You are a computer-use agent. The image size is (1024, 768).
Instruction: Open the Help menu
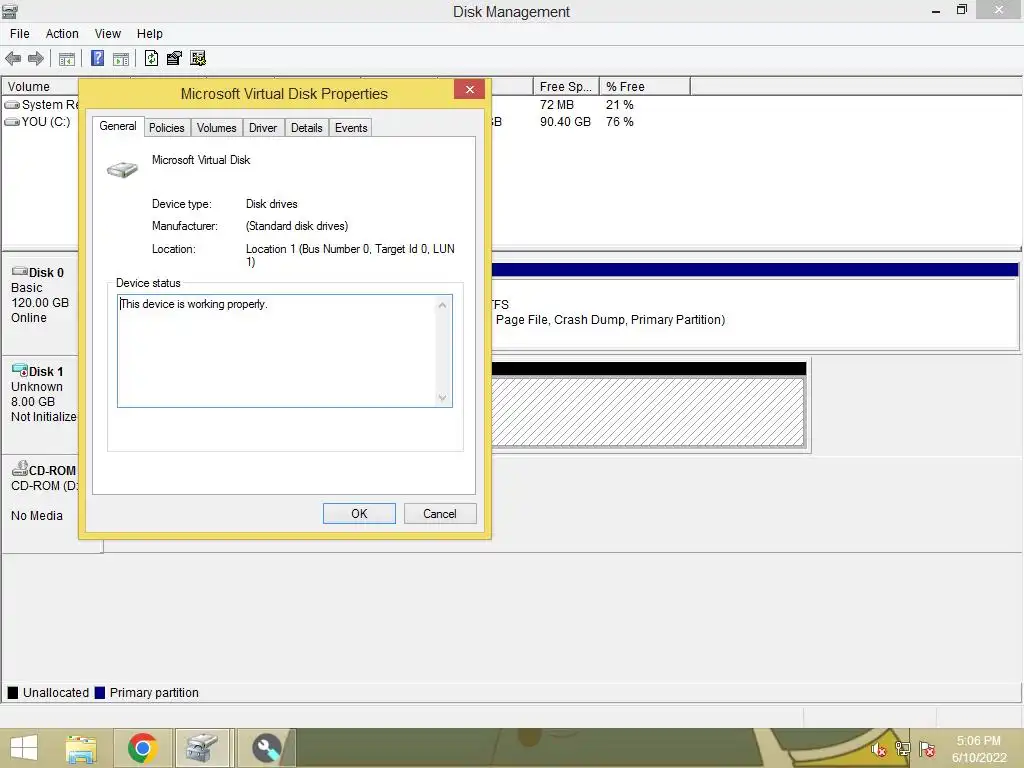pyautogui.click(x=150, y=34)
